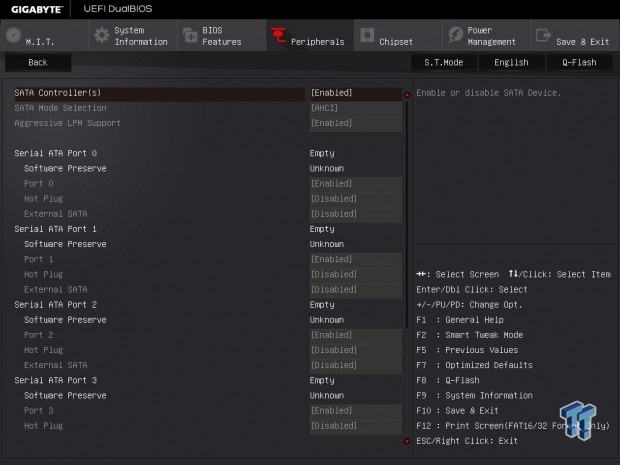Click Software Preserve under Port 2
Viewport: 620px width, 465px height.
(x=65, y=320)
